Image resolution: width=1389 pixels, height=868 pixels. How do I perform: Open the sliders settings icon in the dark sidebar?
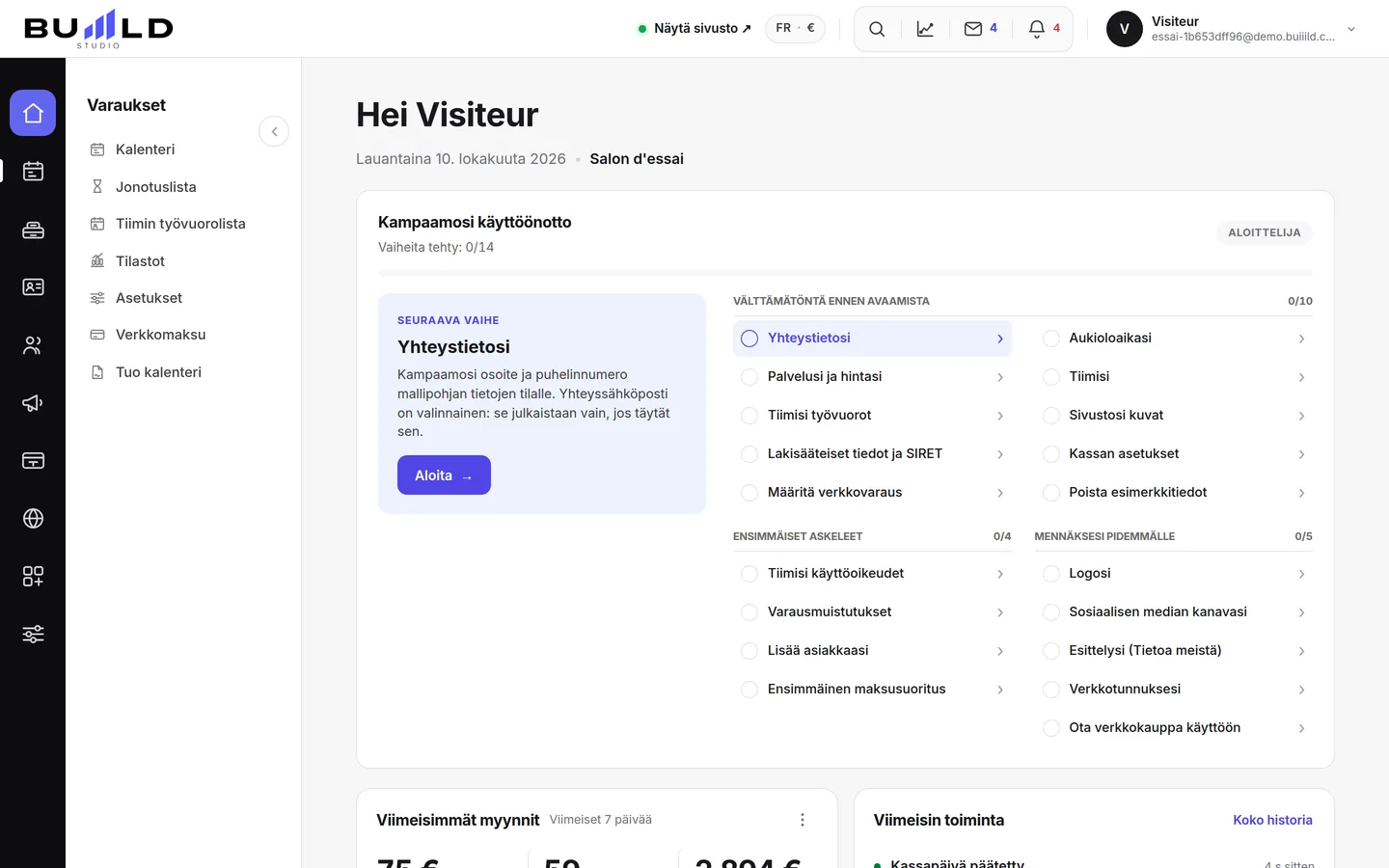(33, 634)
